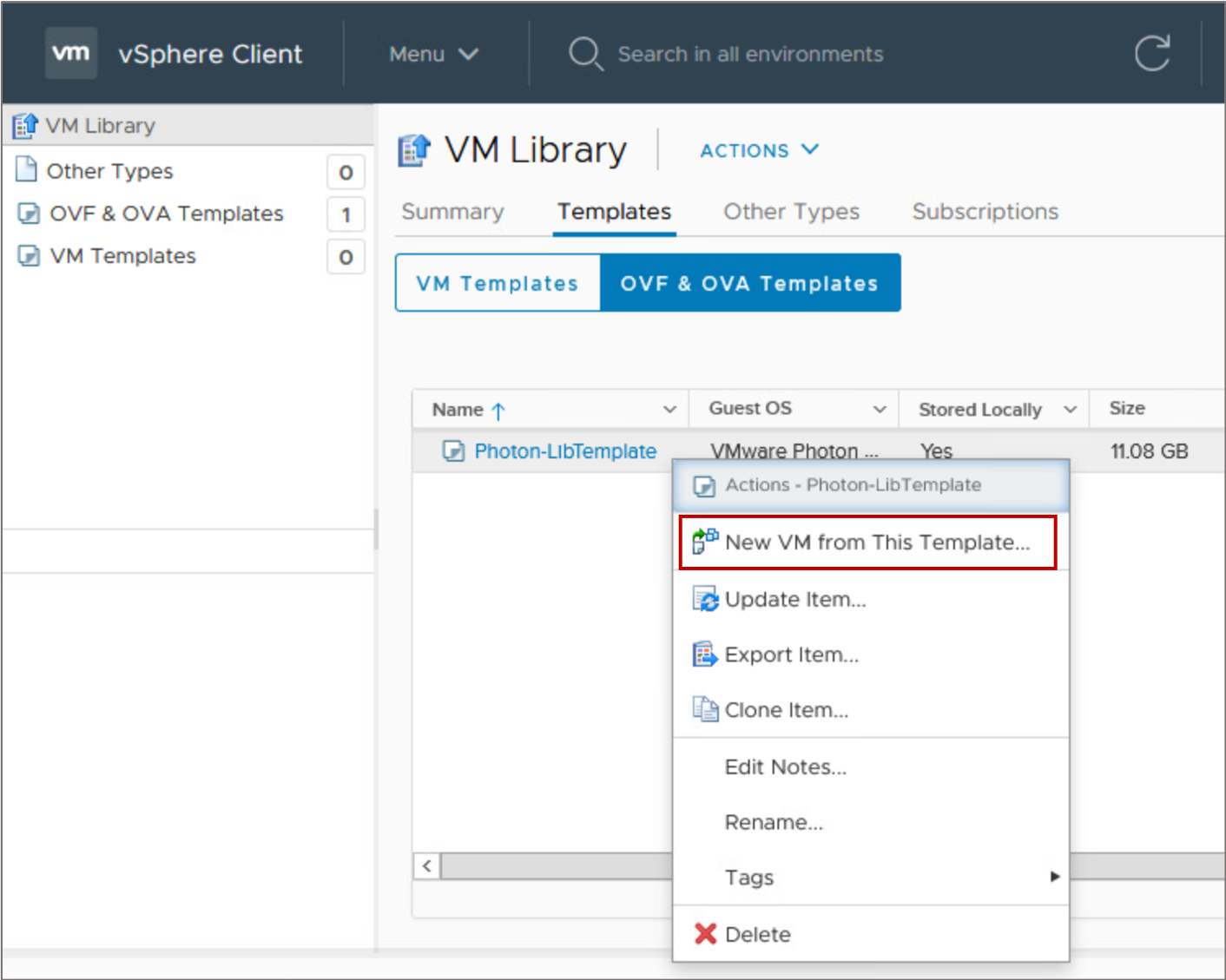This screenshot has height=980, width=1226.
Task: Click the template icon next to Photon-LibTemplate
Action: [x=453, y=451]
